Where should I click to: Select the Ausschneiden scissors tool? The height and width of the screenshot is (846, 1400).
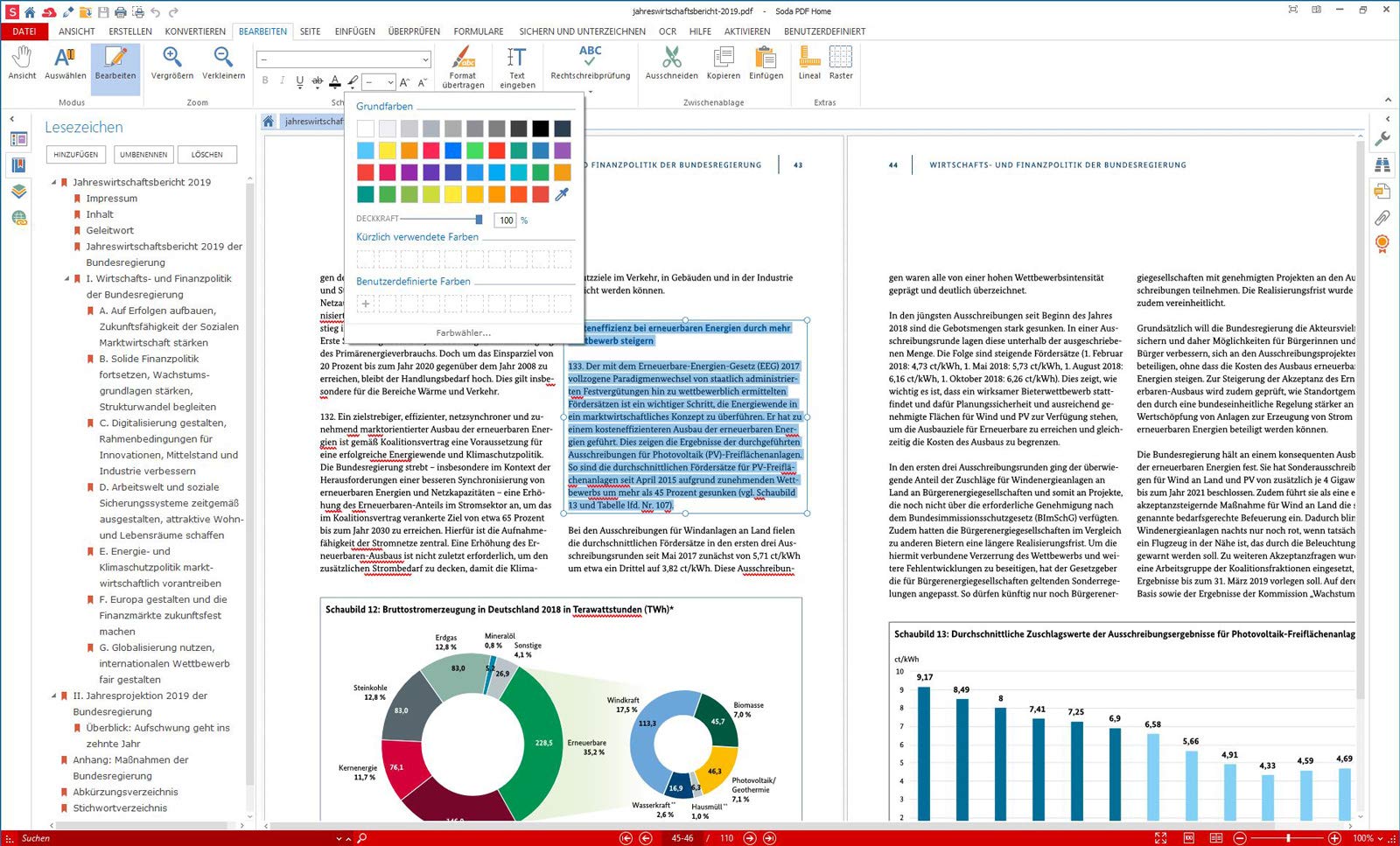[671, 63]
